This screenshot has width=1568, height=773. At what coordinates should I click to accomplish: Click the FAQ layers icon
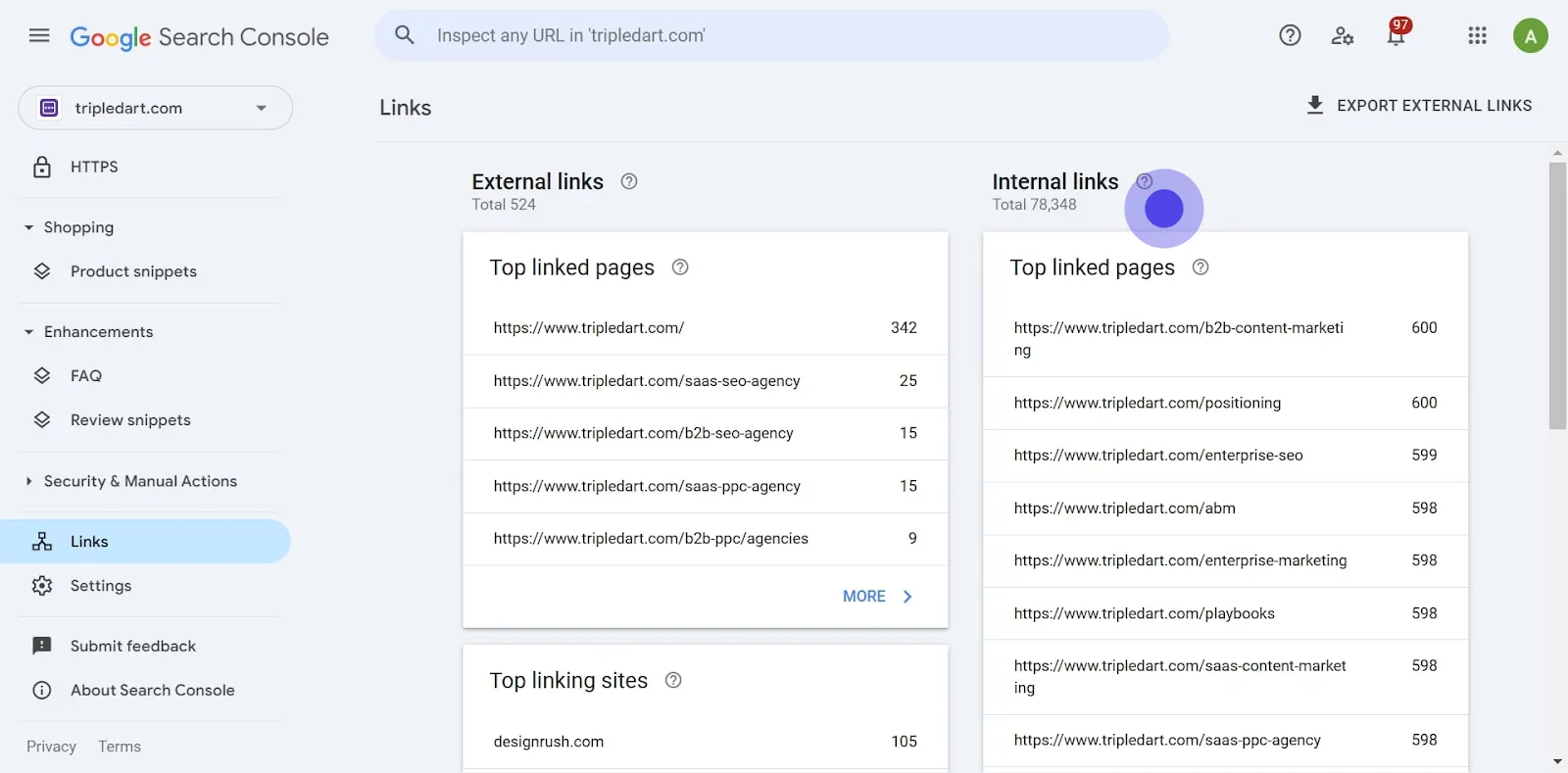(41, 375)
